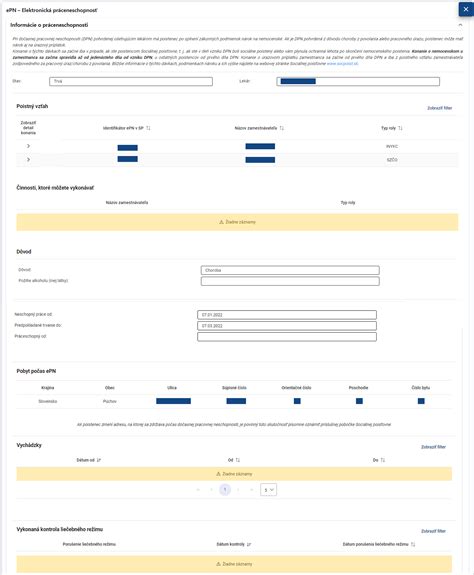474x575 pixels.
Task: Select page 1 in pagination
Action: click(225, 490)
